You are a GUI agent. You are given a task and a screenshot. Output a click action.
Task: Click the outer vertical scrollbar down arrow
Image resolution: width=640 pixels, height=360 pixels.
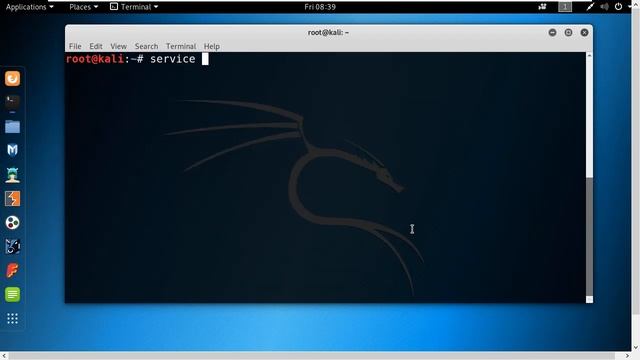[636, 347]
